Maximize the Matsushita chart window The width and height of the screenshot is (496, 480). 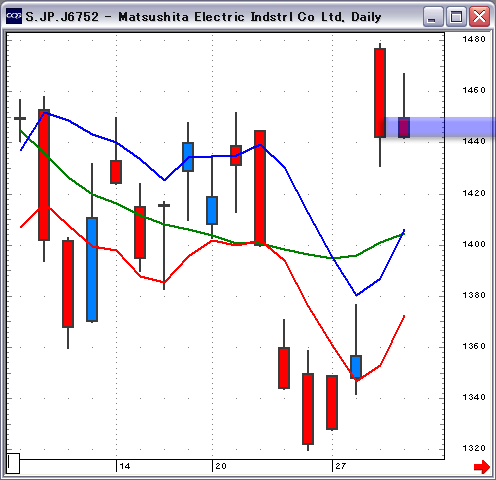pos(456,16)
